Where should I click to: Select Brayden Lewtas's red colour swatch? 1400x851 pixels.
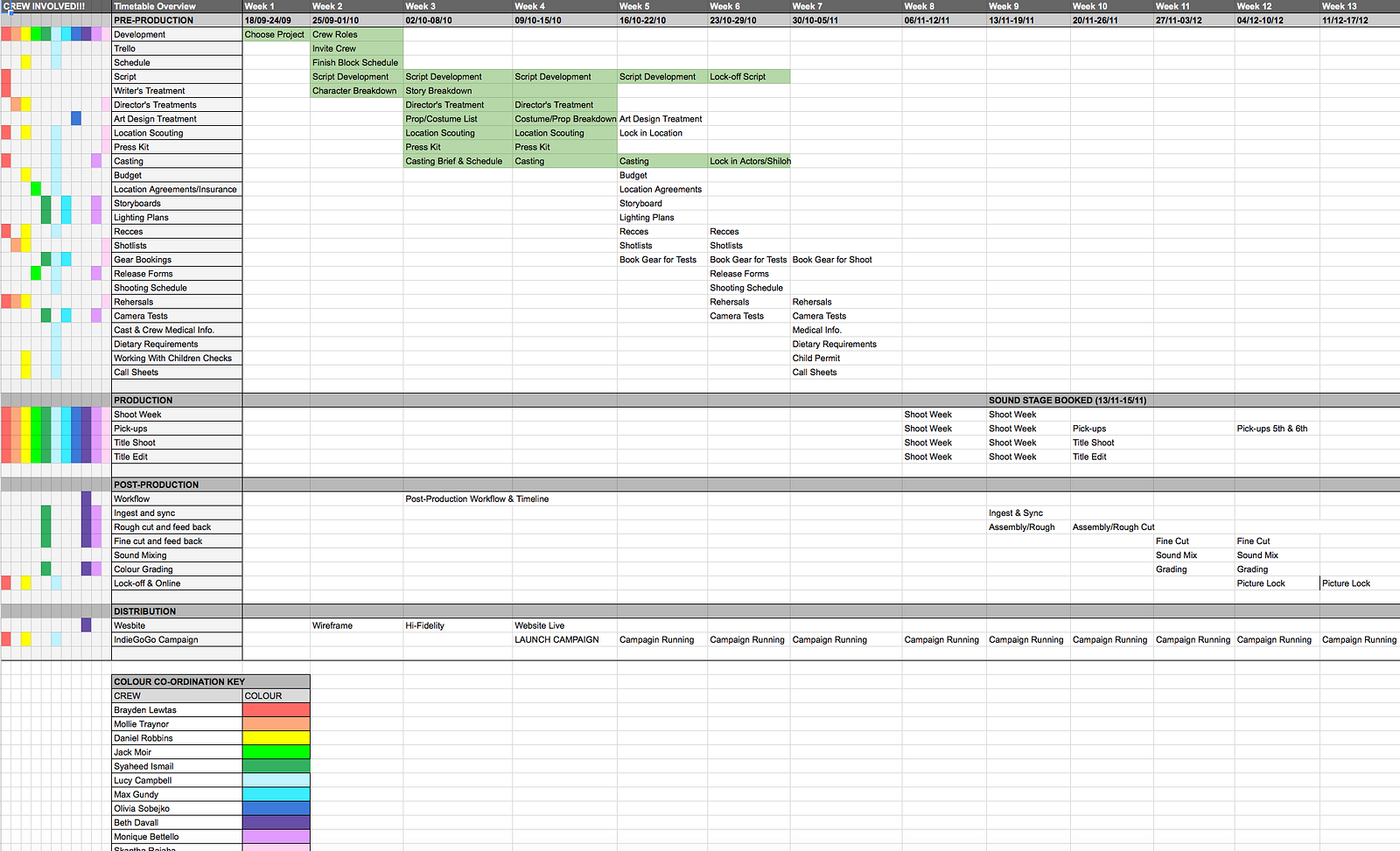(x=276, y=710)
